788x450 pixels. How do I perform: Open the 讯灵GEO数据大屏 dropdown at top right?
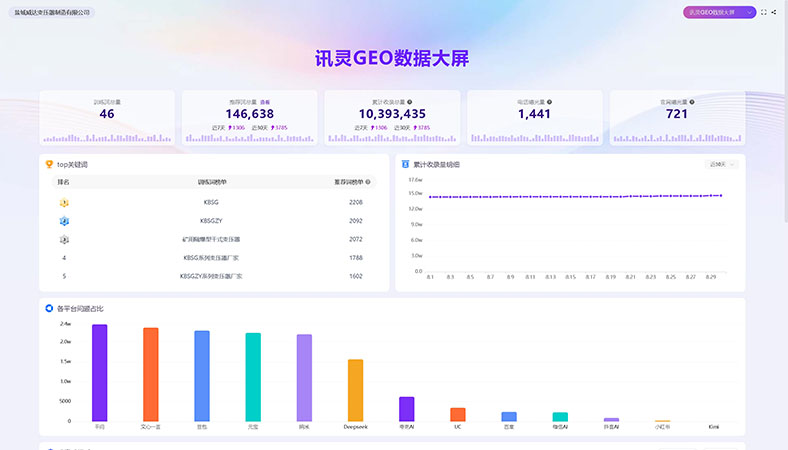pos(719,12)
